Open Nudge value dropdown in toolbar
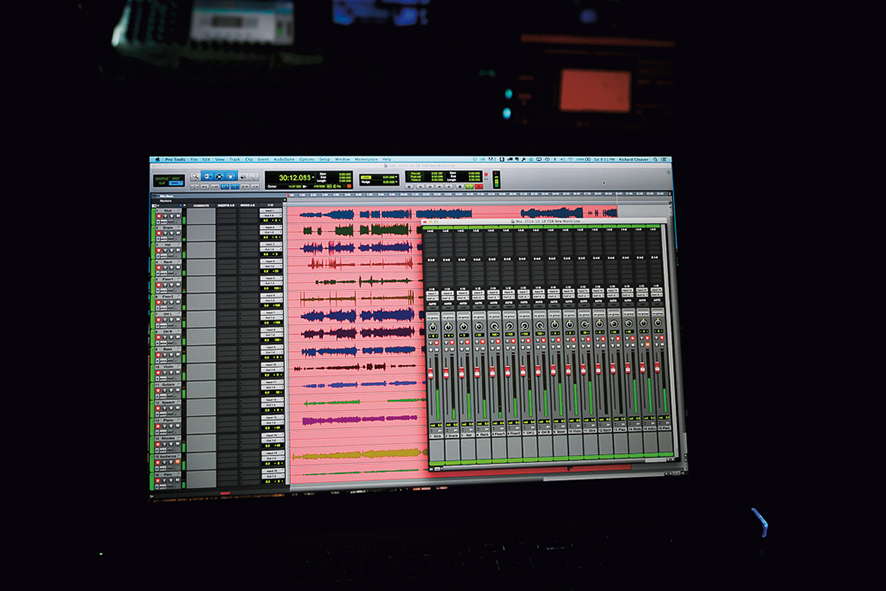886x591 pixels. (396, 182)
